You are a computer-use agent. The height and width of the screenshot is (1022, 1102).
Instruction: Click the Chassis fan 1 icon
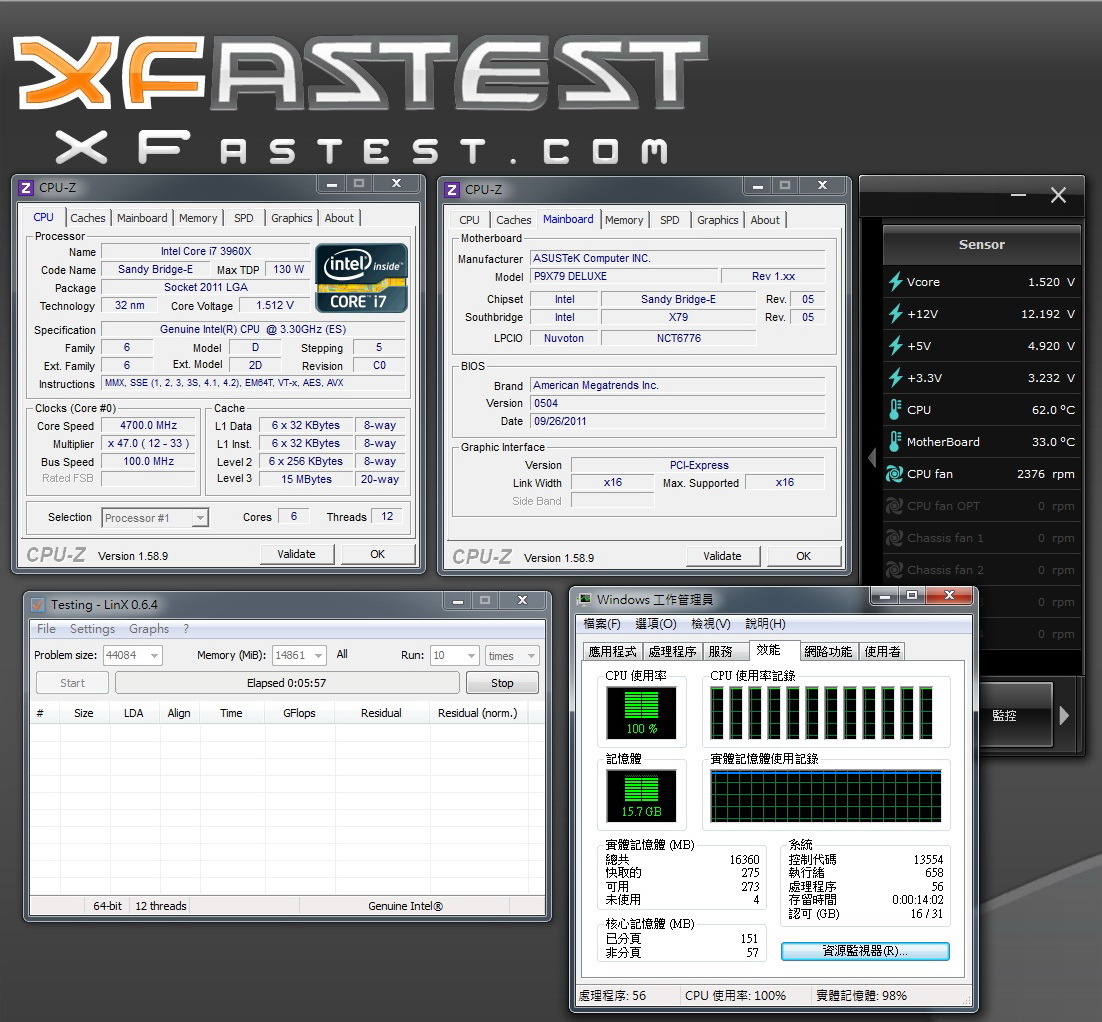(x=895, y=538)
